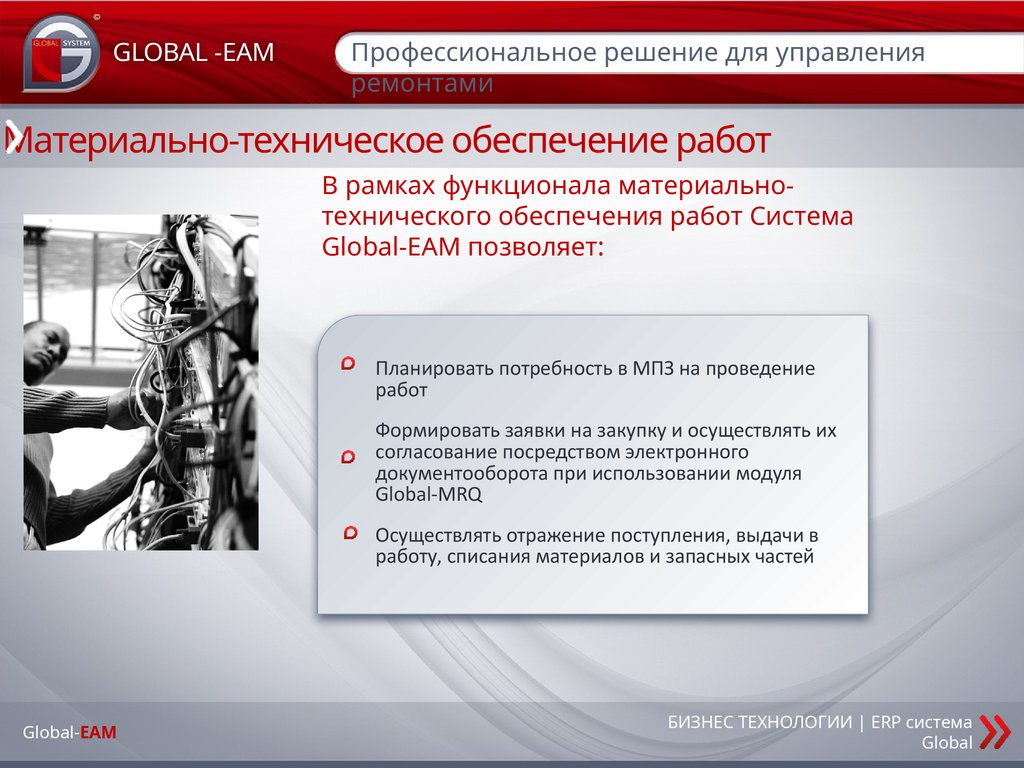Click the footer 'Global-EAM' label

(x=69, y=732)
